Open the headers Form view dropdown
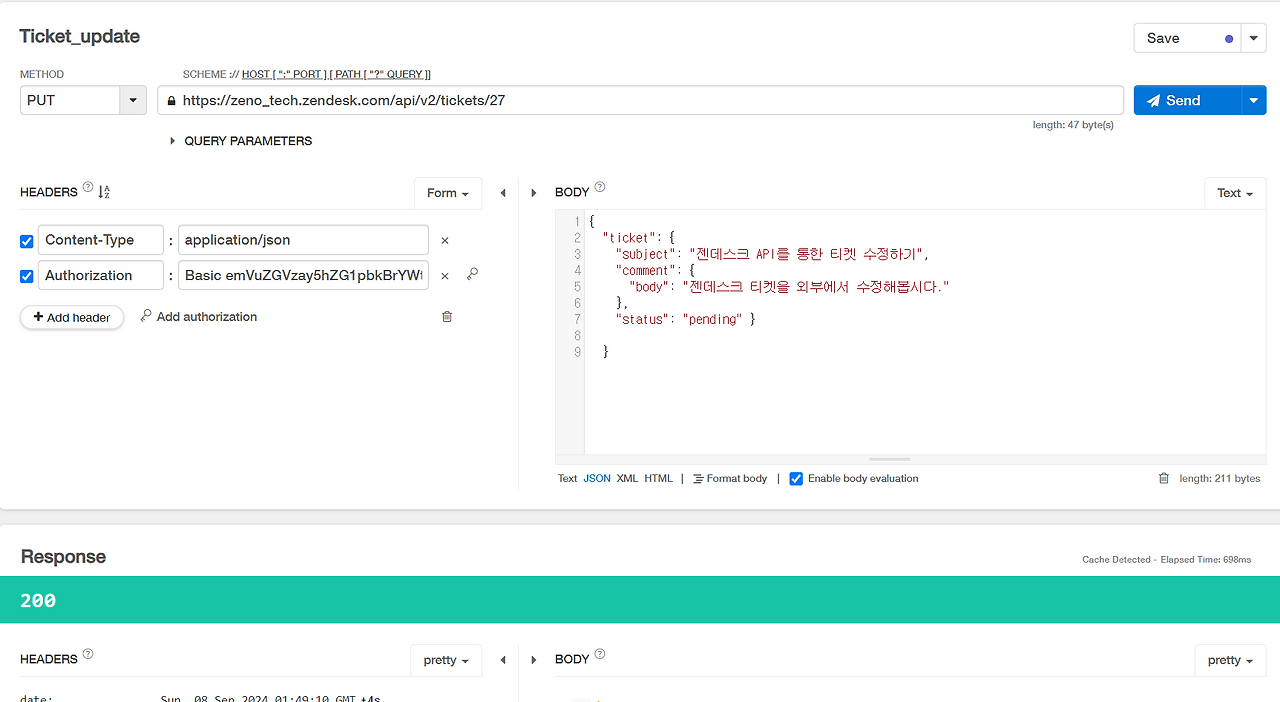This screenshot has width=1280, height=702. (448, 193)
